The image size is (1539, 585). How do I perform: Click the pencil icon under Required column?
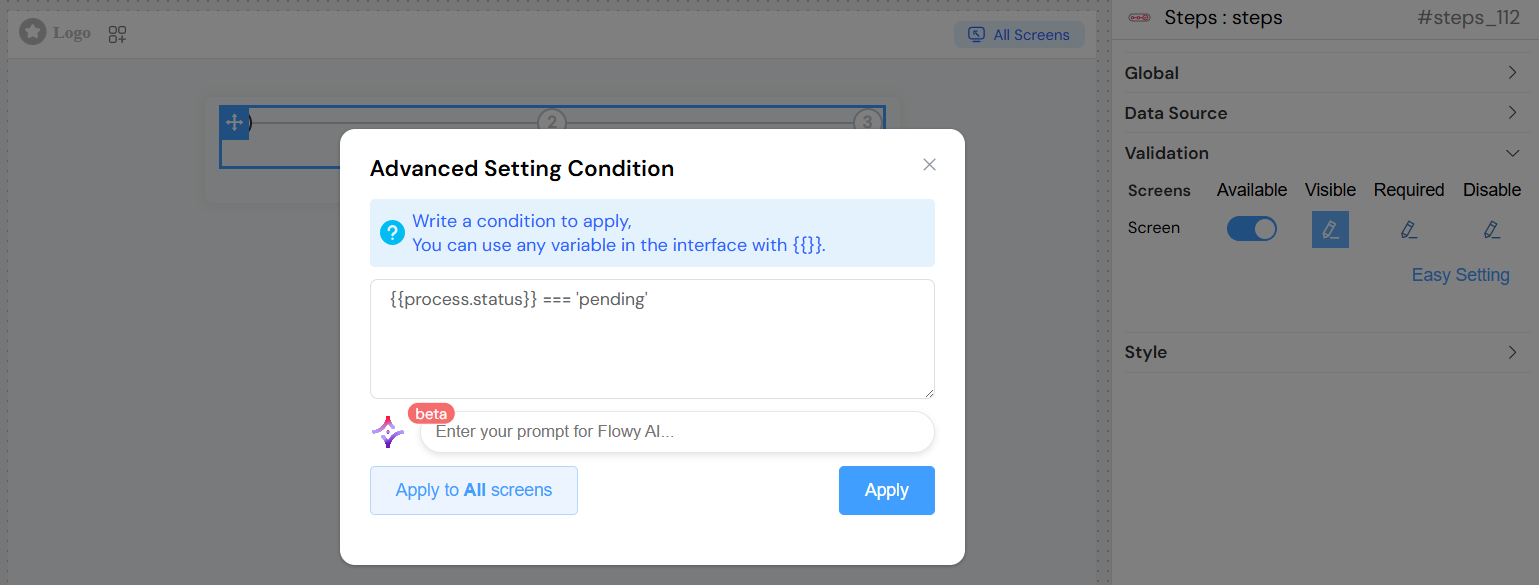1409,229
